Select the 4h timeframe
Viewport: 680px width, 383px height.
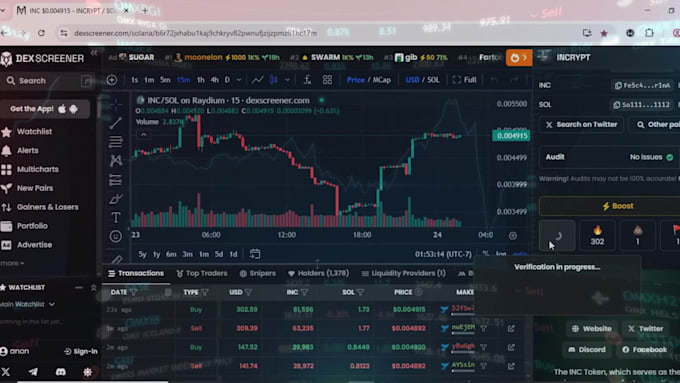tap(214, 80)
